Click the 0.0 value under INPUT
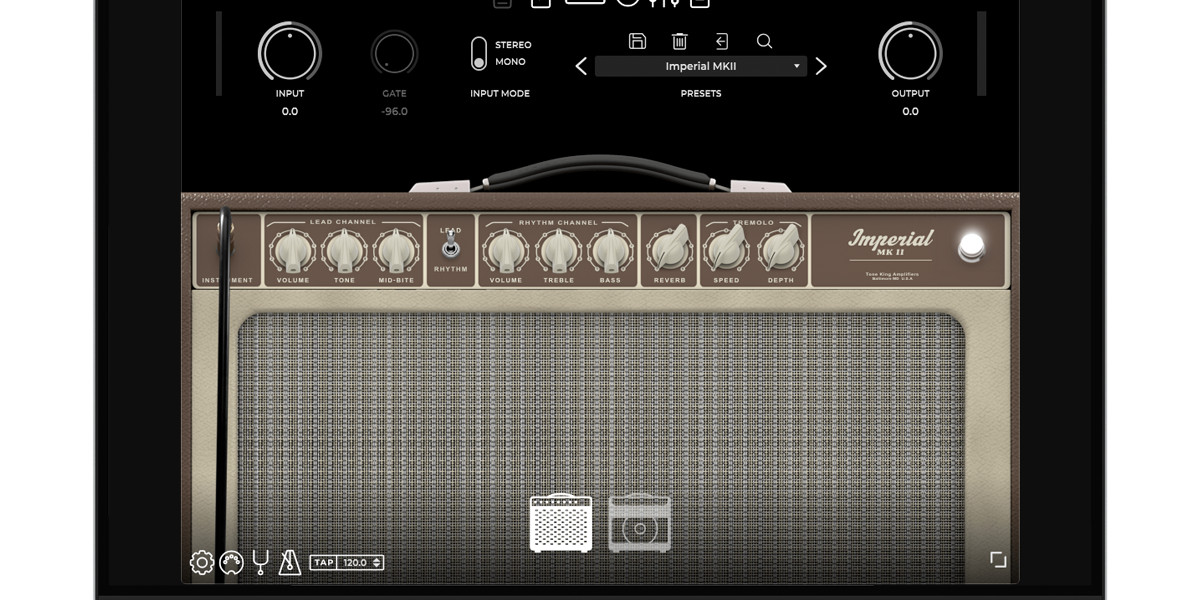The image size is (1200, 600). coord(290,111)
